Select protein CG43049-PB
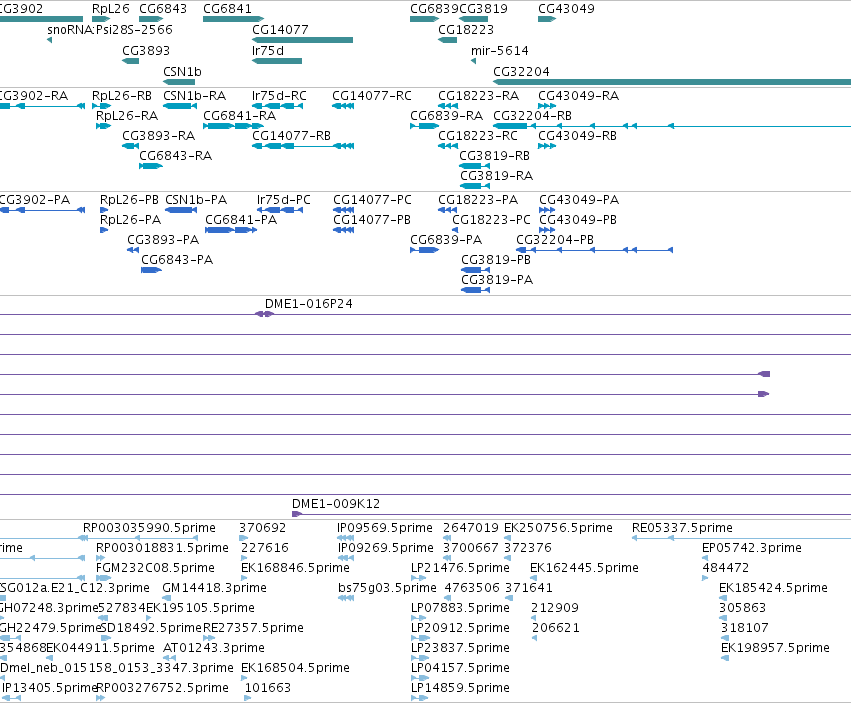The height and width of the screenshot is (703, 851). coord(577,220)
